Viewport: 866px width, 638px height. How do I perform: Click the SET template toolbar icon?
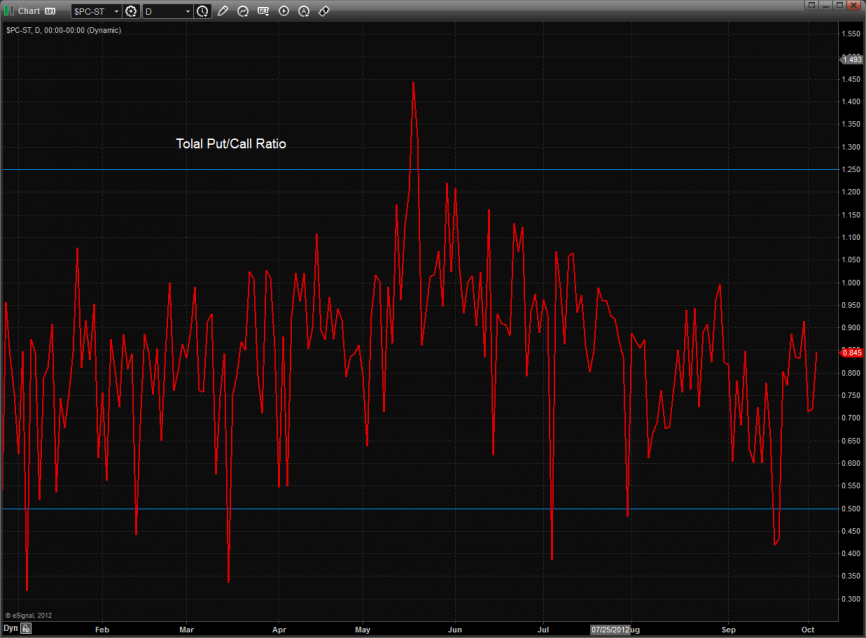(263, 11)
